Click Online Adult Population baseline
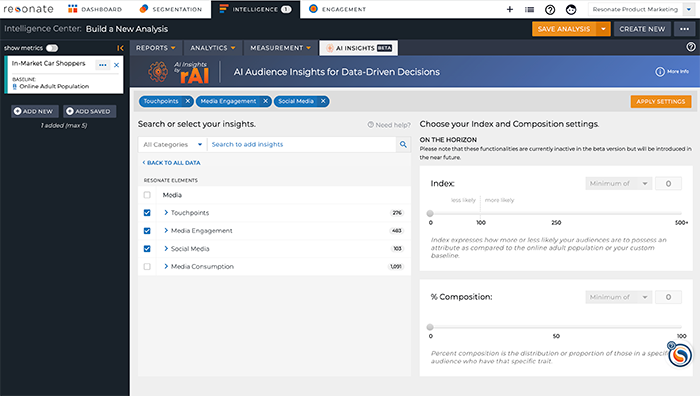This screenshot has height=396, width=700. coord(54,87)
